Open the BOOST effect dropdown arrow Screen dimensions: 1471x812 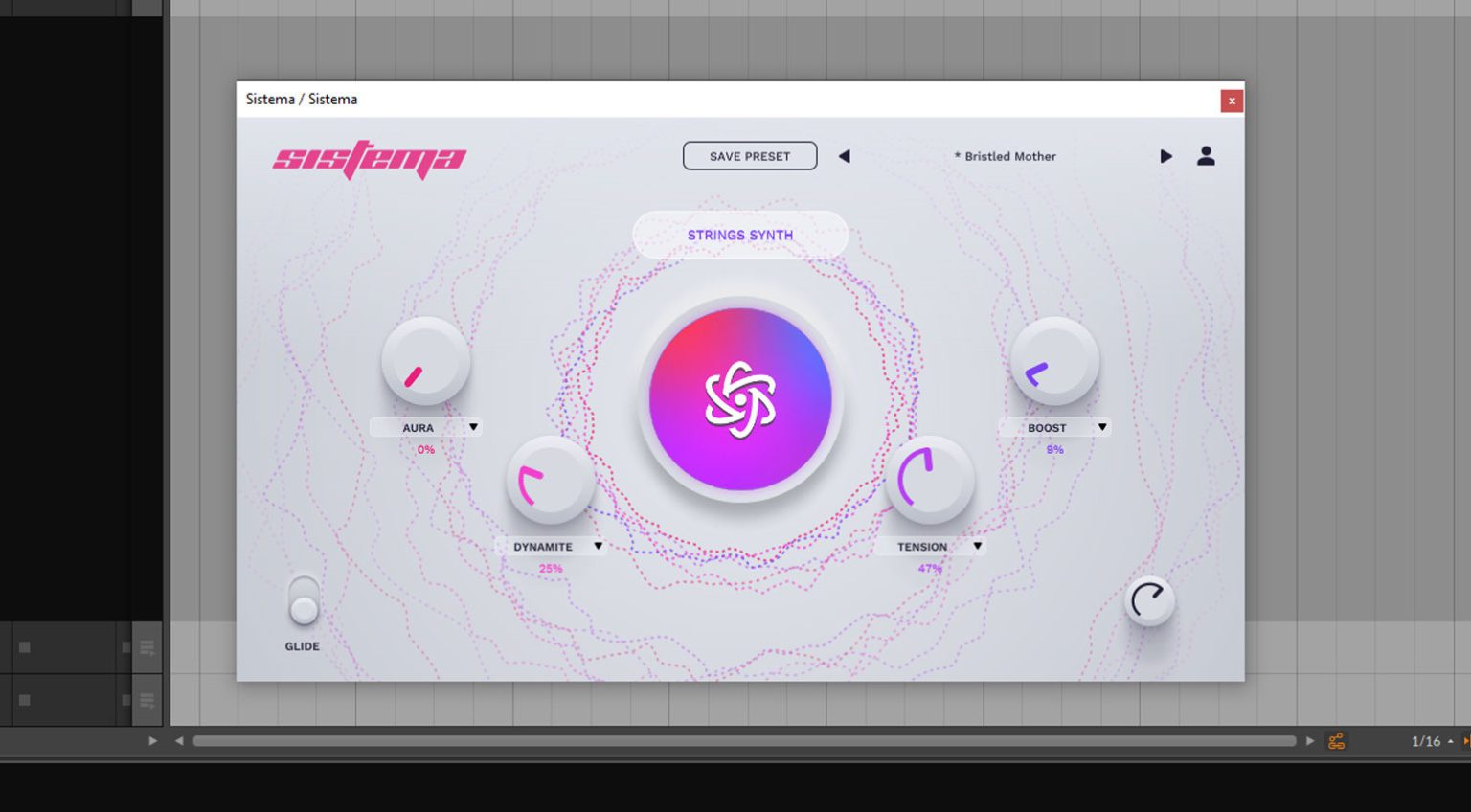(x=1102, y=427)
